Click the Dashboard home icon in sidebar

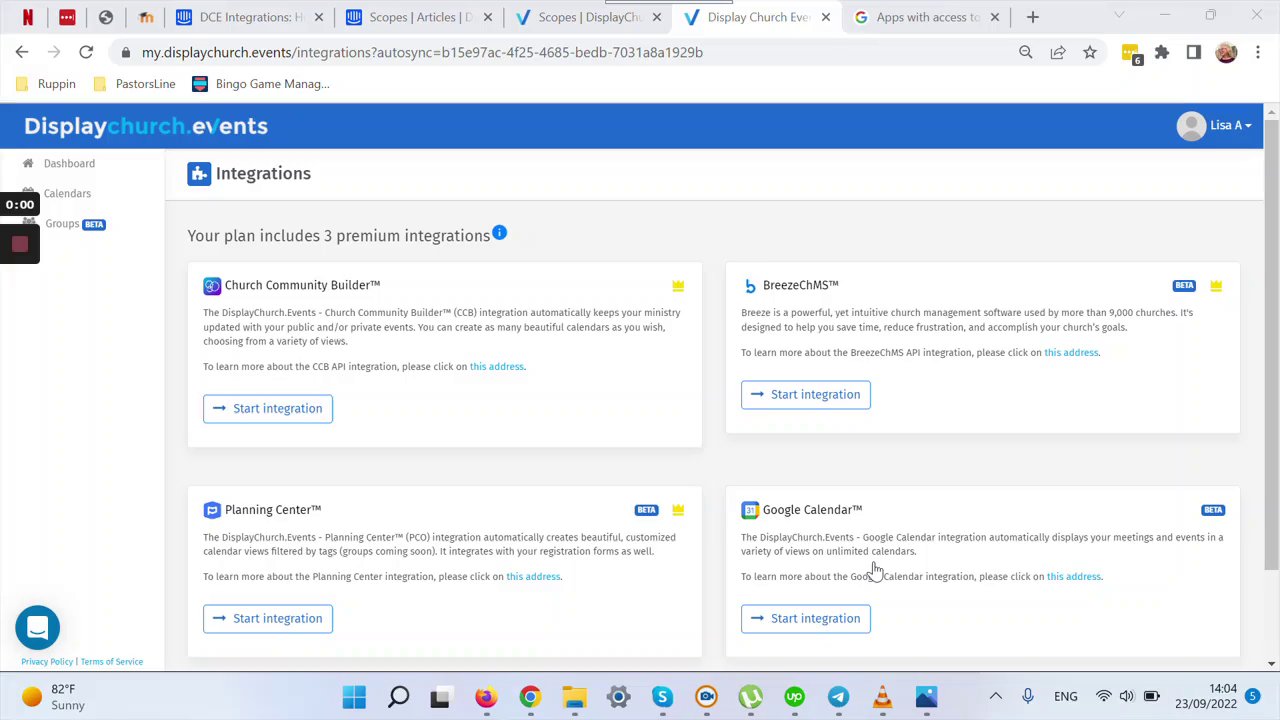pyautogui.click(x=28, y=163)
